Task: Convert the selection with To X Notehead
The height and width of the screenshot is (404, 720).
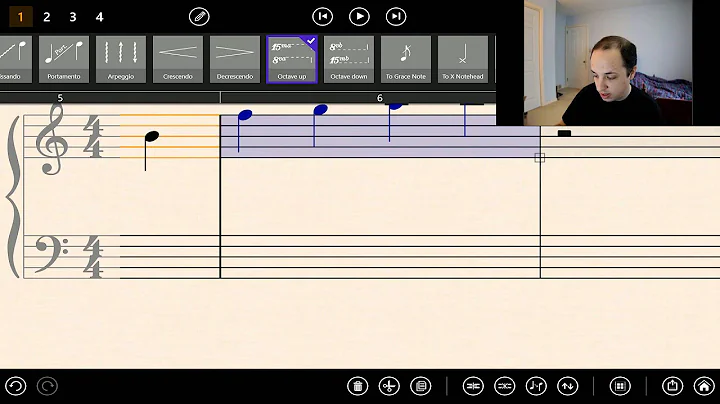Action: point(462,60)
